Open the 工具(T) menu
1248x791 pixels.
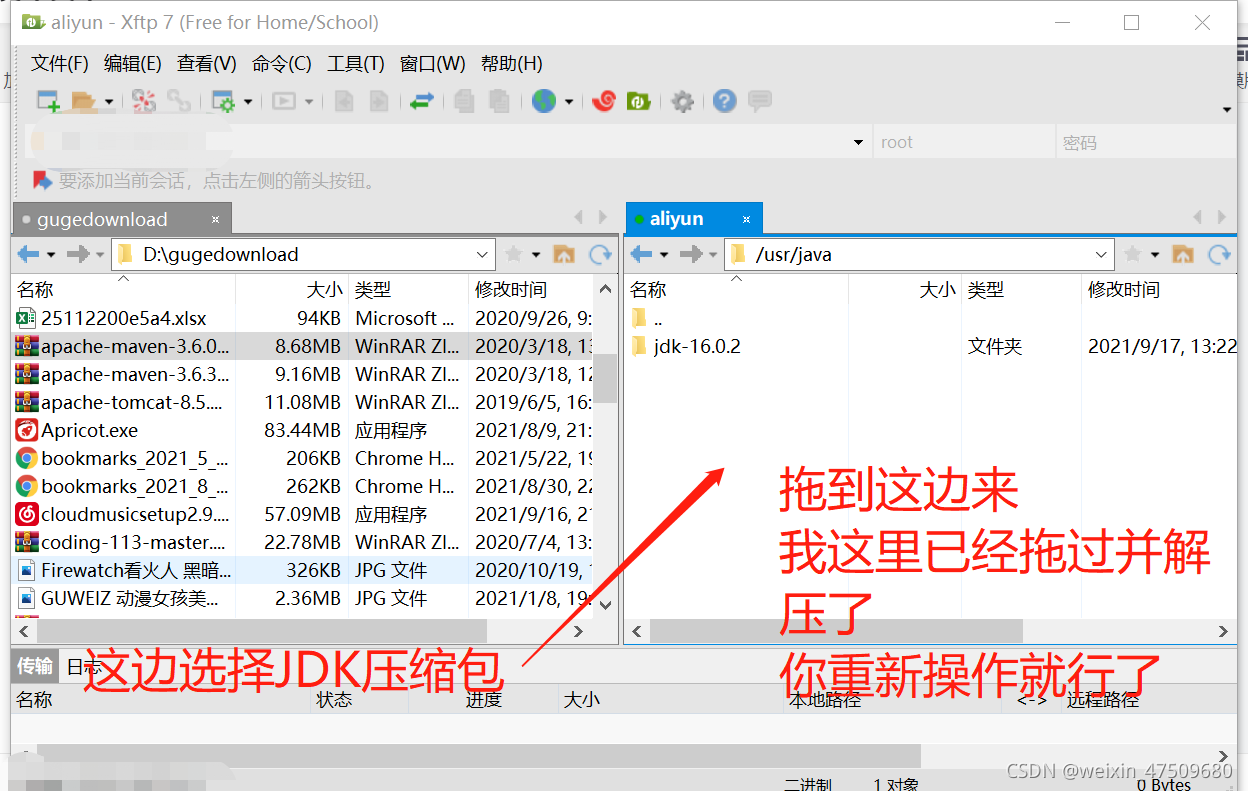coord(356,64)
